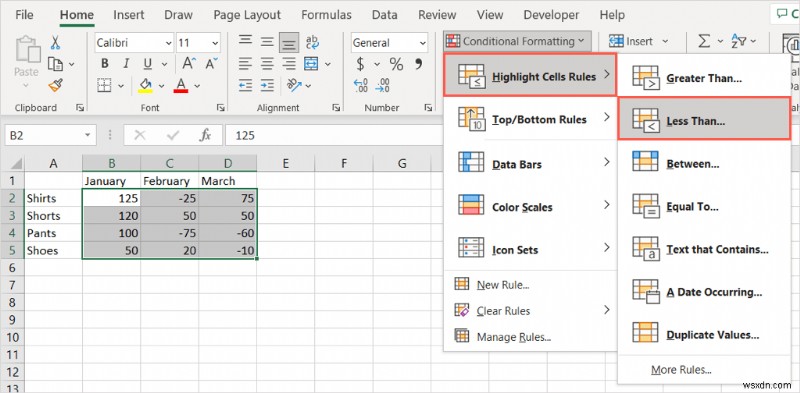
Task: Click New Rule... menu entry
Action: pyautogui.click(x=531, y=285)
